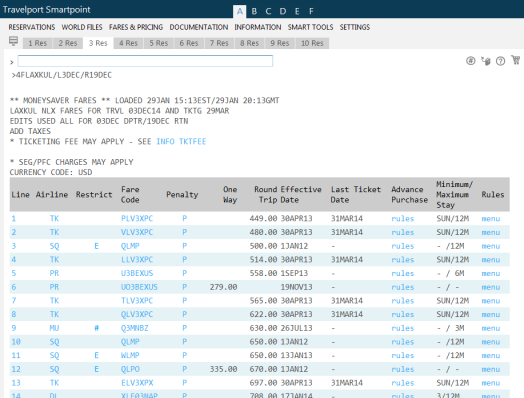Switch to work area D
The height and width of the screenshot is (398, 524).
(283, 11)
